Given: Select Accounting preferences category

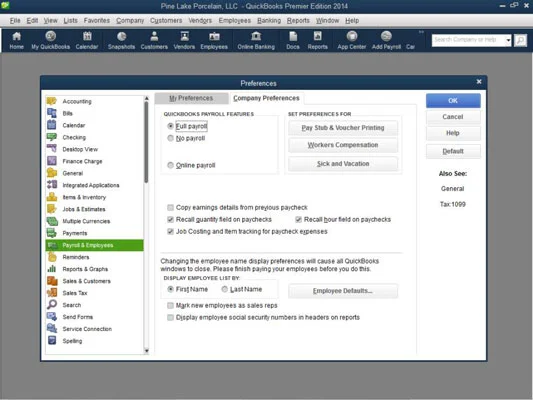Looking at the screenshot, I should tap(94, 101).
